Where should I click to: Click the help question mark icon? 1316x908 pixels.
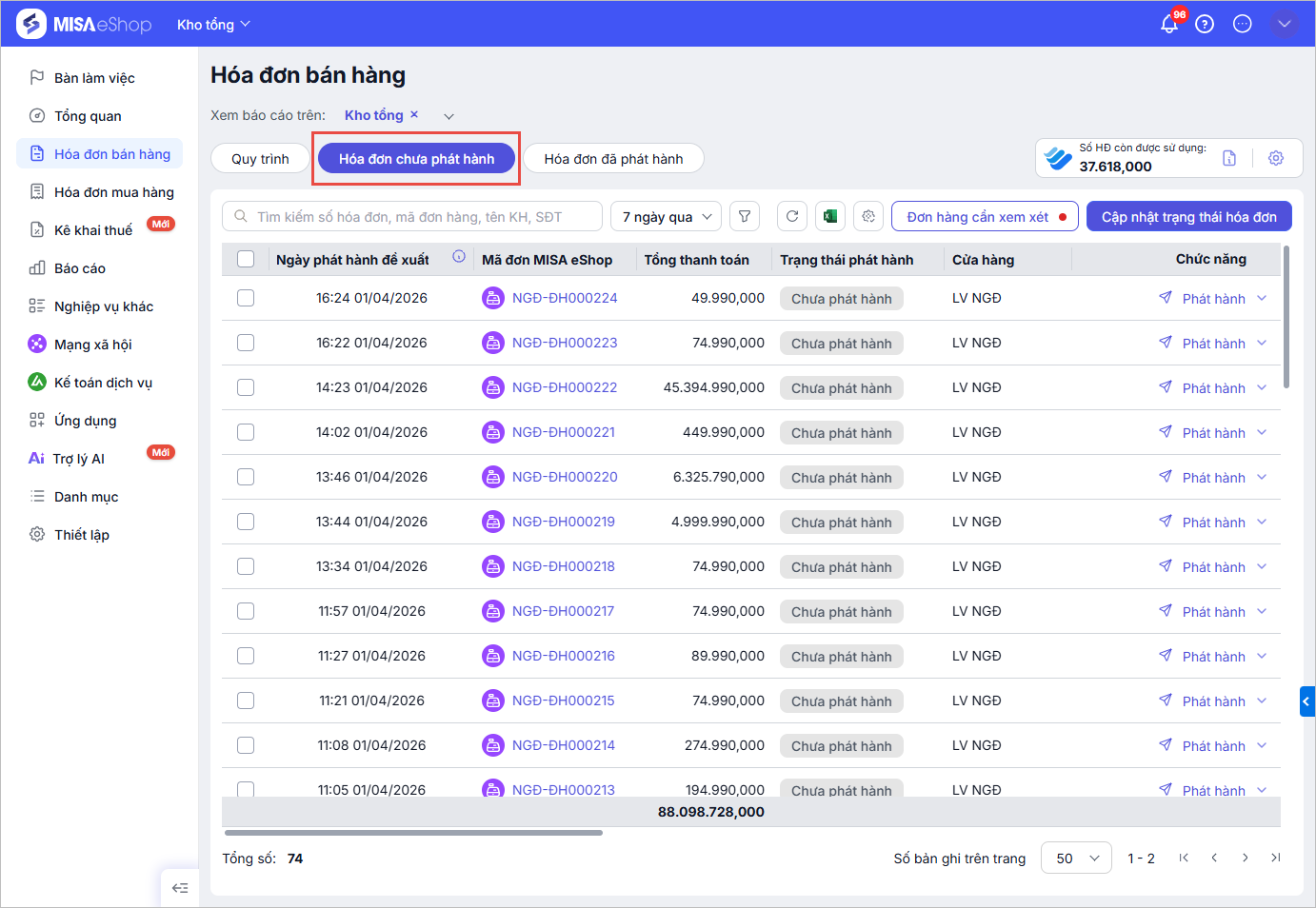(1205, 25)
